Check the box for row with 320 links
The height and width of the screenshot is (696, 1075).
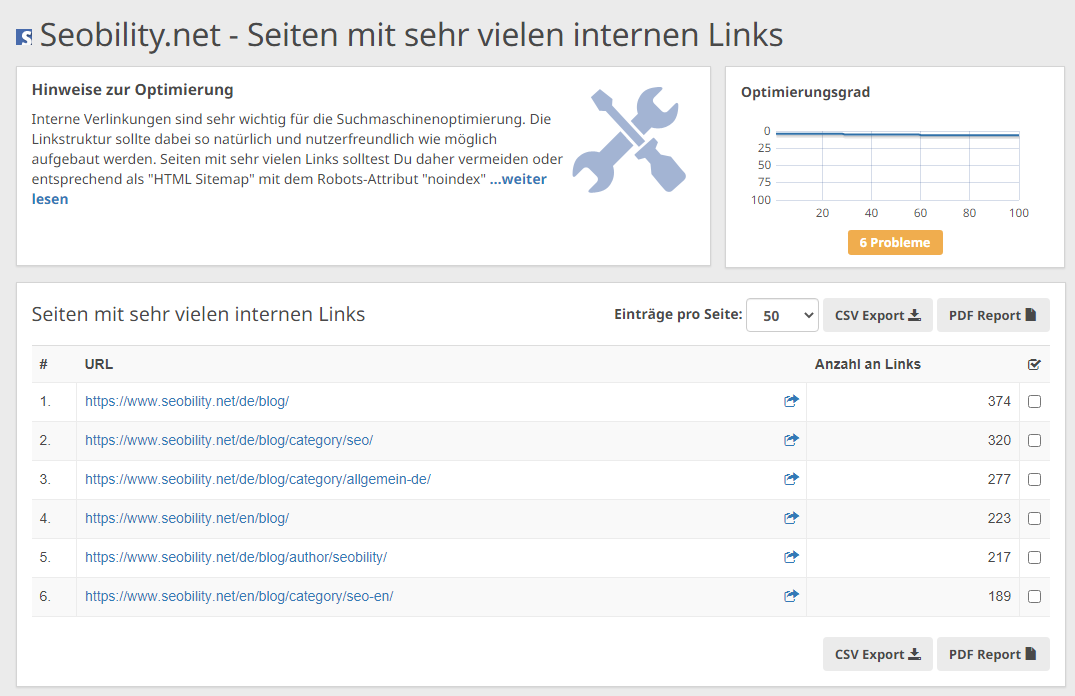1035,441
